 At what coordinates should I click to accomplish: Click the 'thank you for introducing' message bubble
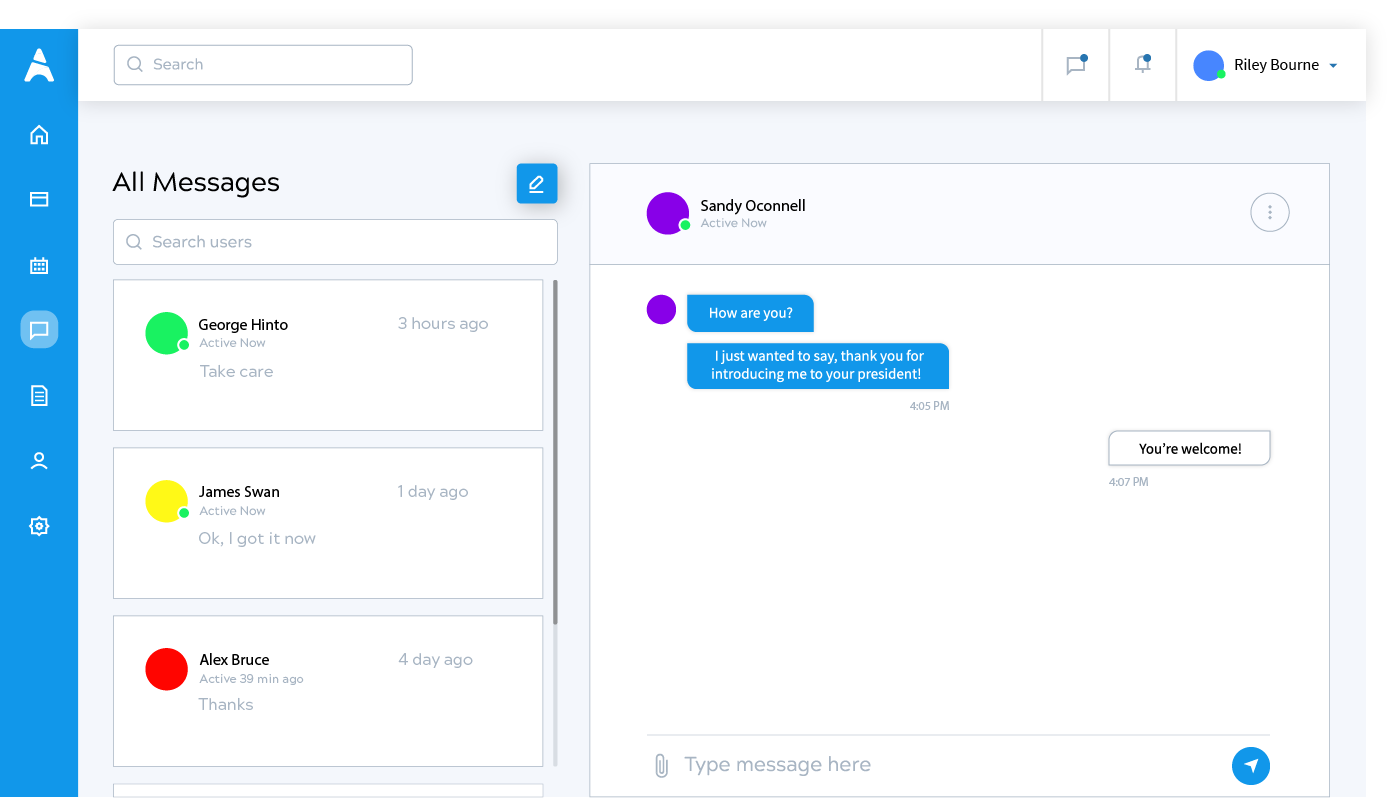click(x=818, y=365)
